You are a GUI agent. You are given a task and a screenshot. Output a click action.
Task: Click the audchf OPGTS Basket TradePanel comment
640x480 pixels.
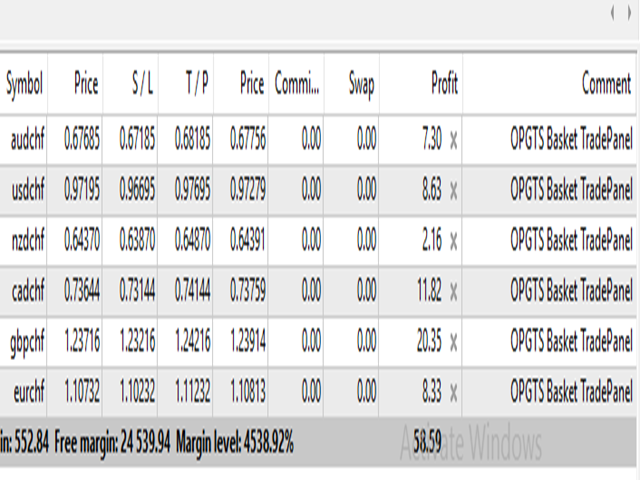coord(571,139)
